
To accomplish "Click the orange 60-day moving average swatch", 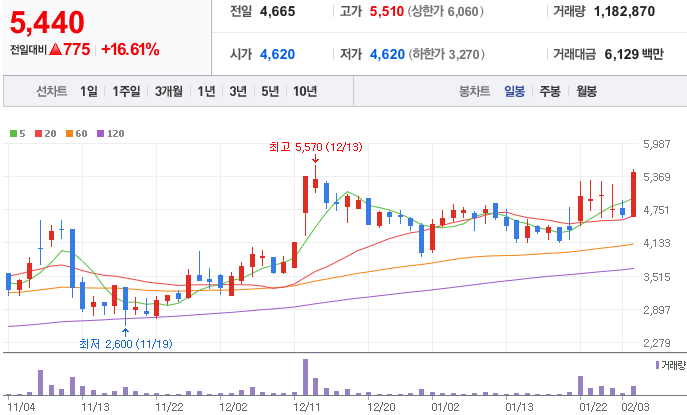I will (69, 134).
